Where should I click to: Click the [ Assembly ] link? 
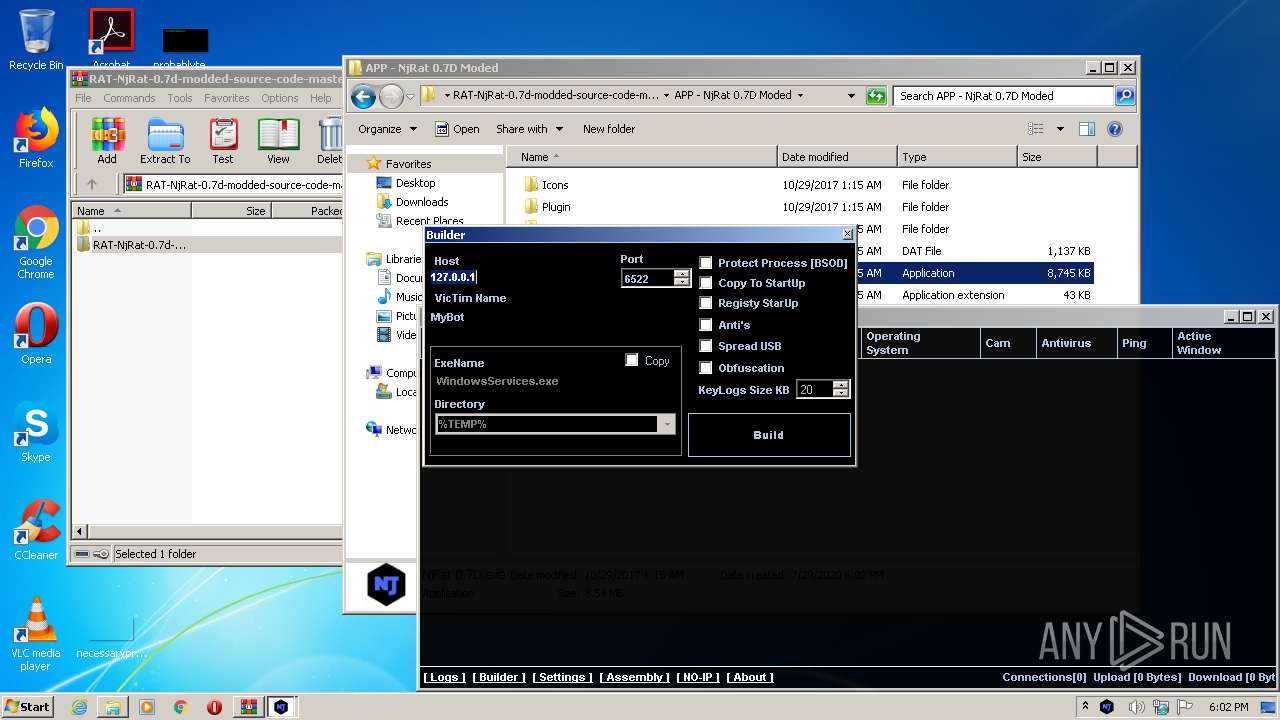634,677
